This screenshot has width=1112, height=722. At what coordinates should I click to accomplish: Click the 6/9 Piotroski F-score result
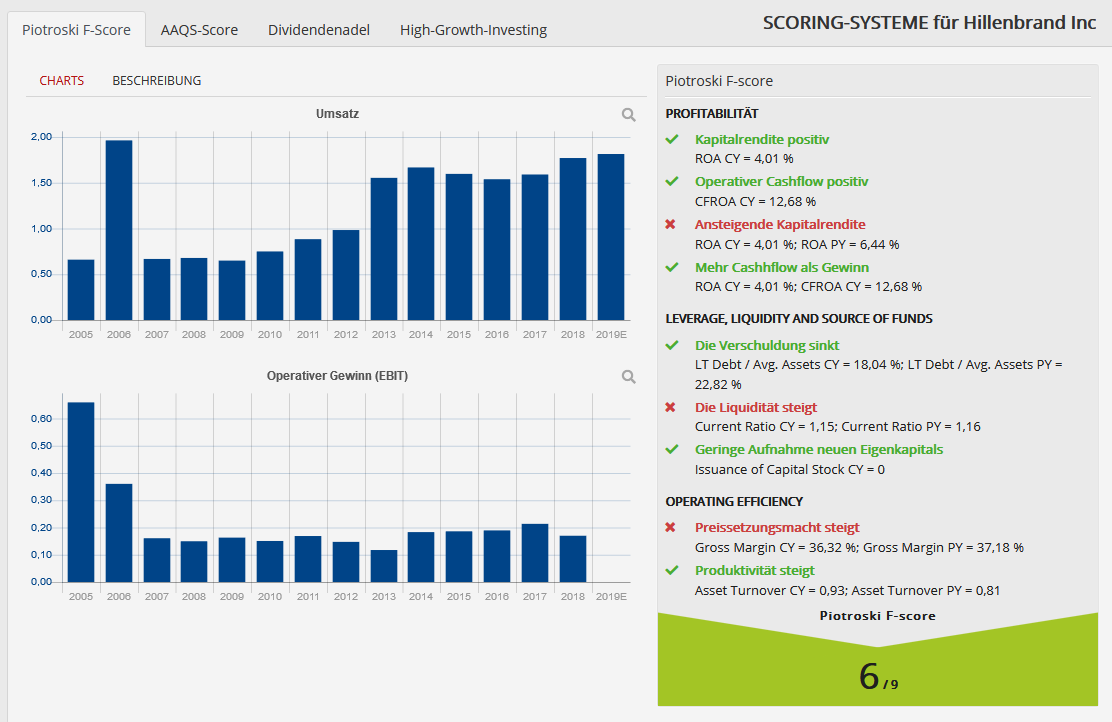click(878, 676)
